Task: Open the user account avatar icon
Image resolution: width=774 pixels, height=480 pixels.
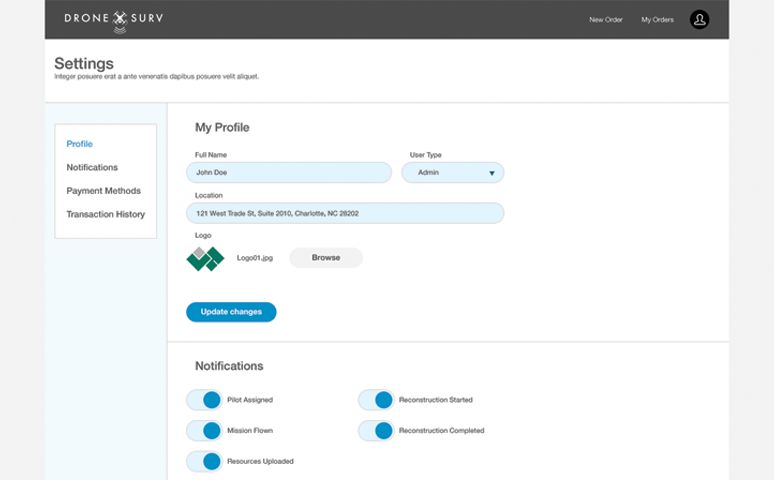Action: [x=700, y=19]
